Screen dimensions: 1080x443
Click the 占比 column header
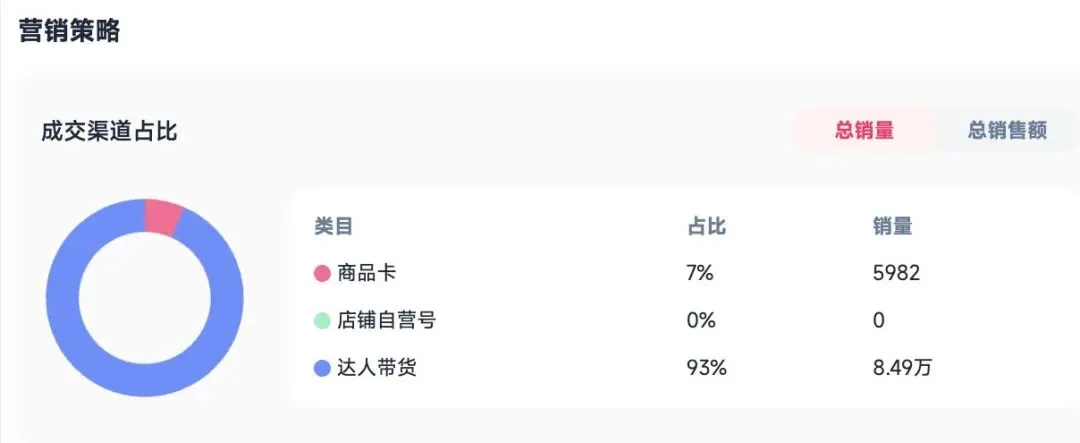coord(706,227)
